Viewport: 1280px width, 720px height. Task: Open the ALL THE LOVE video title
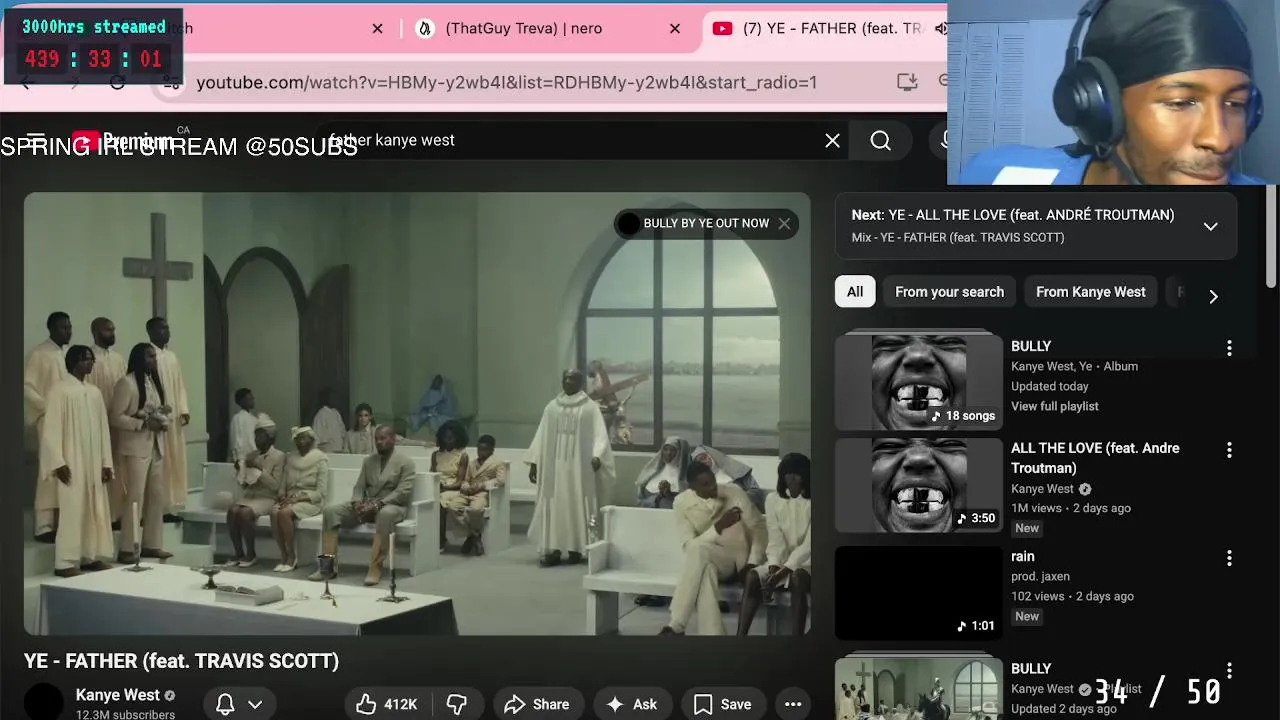pyautogui.click(x=1095, y=458)
